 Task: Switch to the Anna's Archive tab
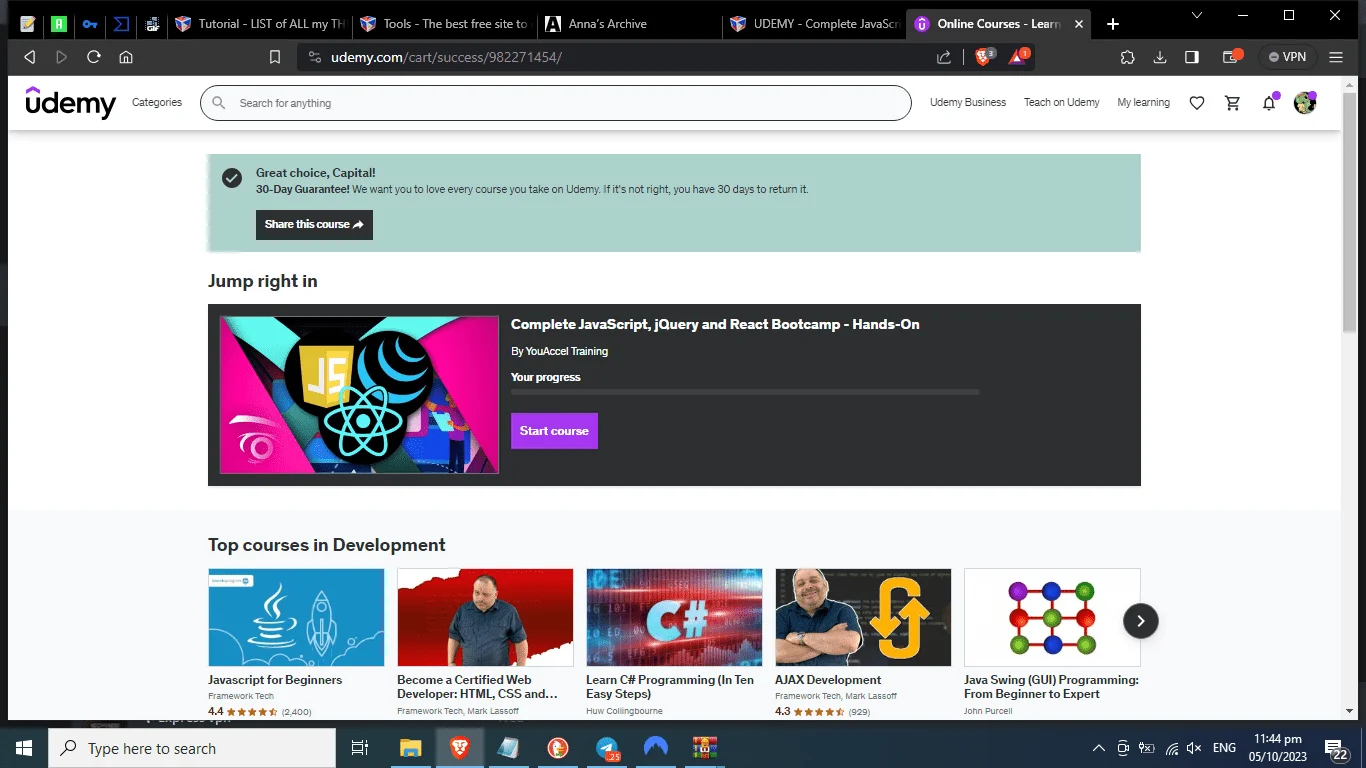click(x=628, y=24)
